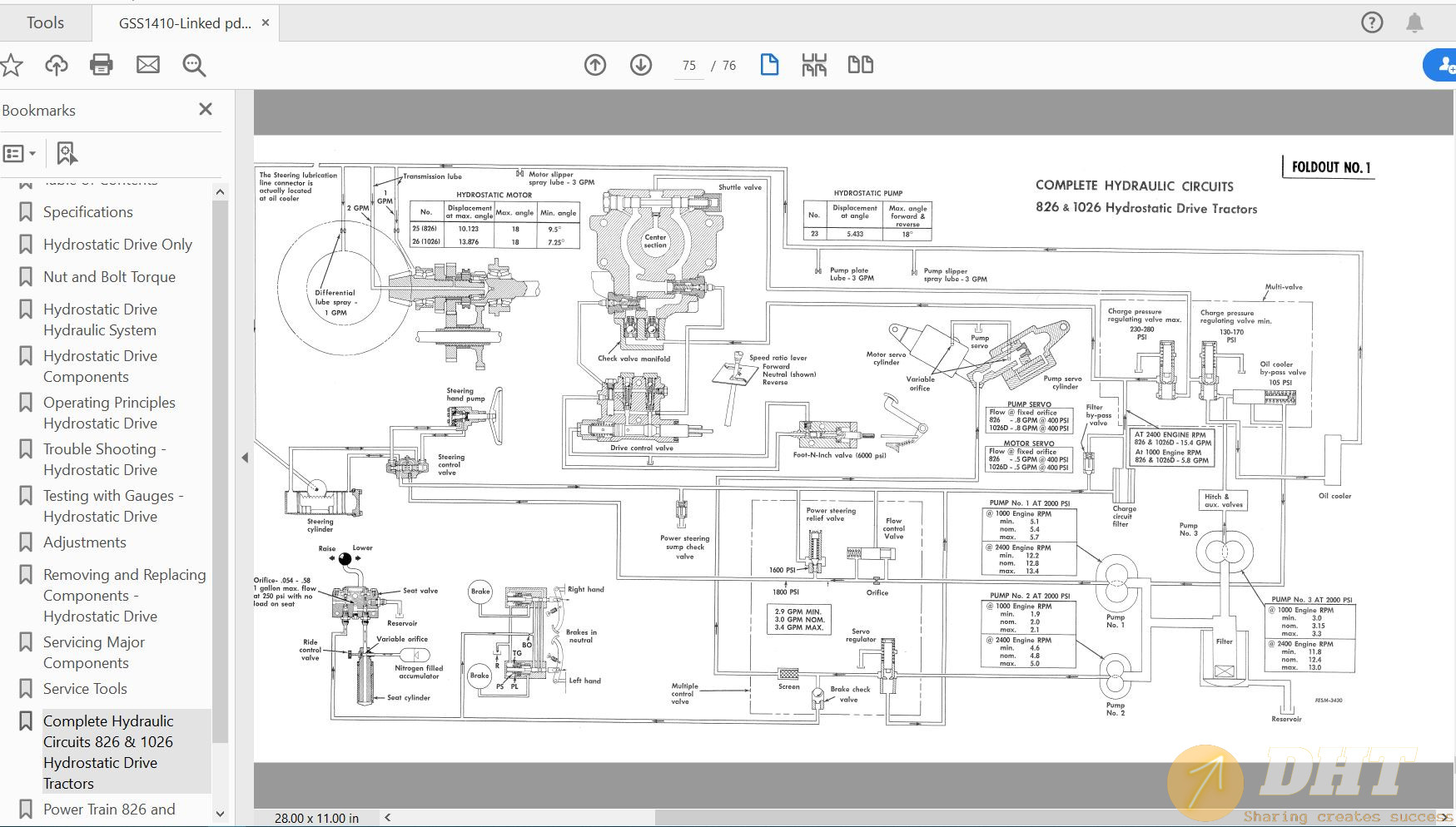
Task: Print the document using printer icon
Action: click(x=102, y=65)
